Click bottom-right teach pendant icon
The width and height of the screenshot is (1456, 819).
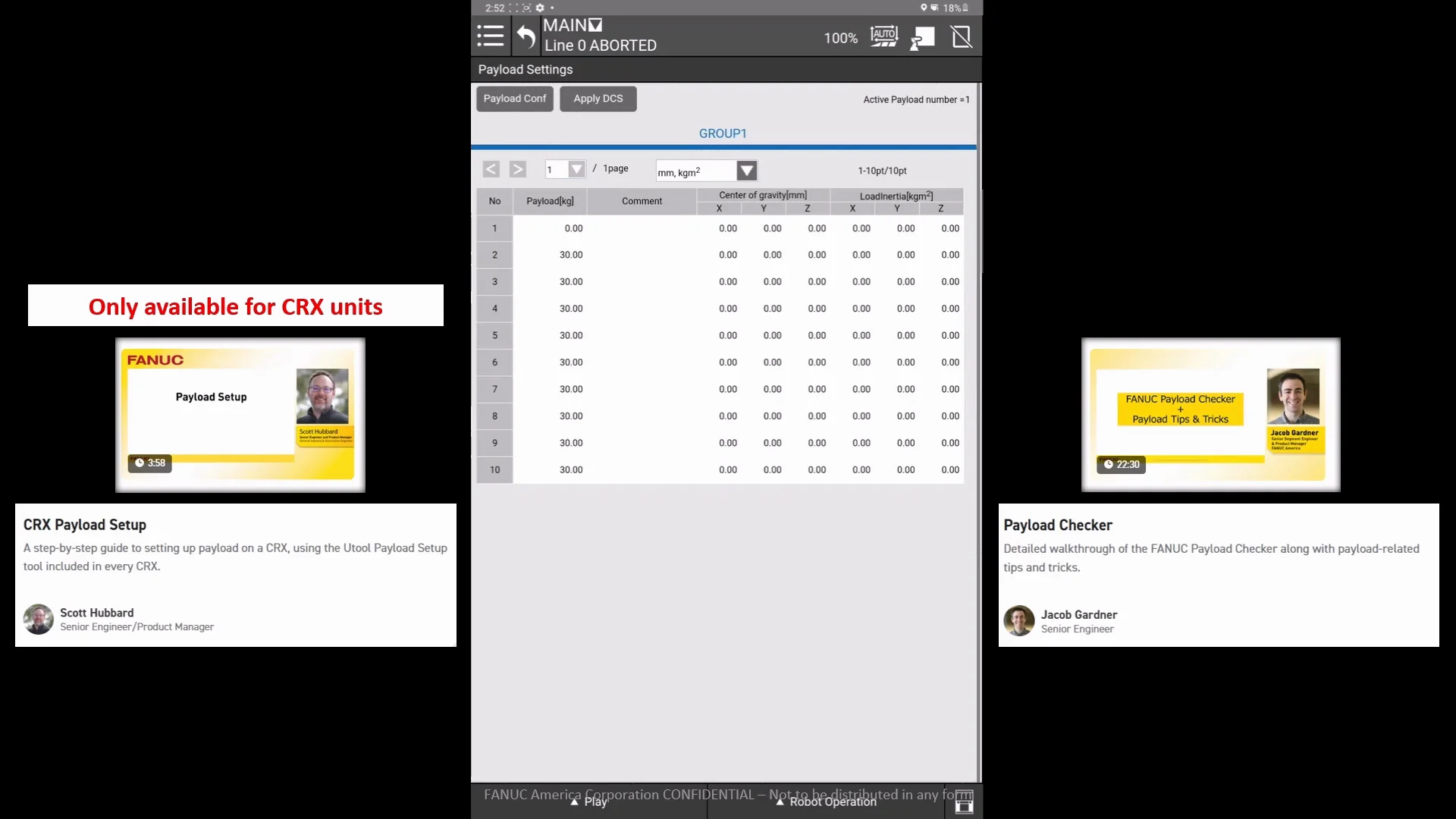coord(963,802)
